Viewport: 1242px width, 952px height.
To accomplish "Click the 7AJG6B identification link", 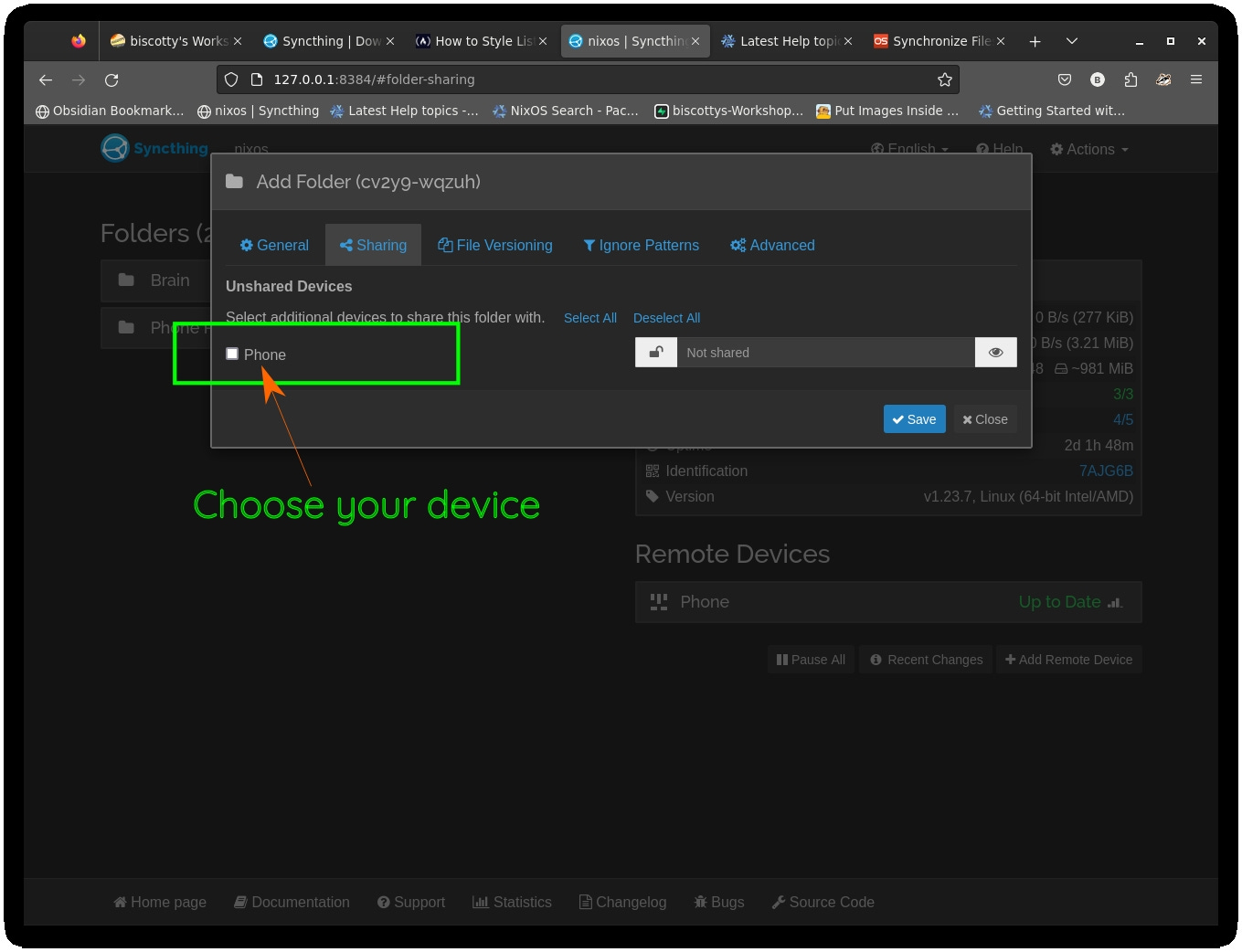I will pyautogui.click(x=1106, y=471).
